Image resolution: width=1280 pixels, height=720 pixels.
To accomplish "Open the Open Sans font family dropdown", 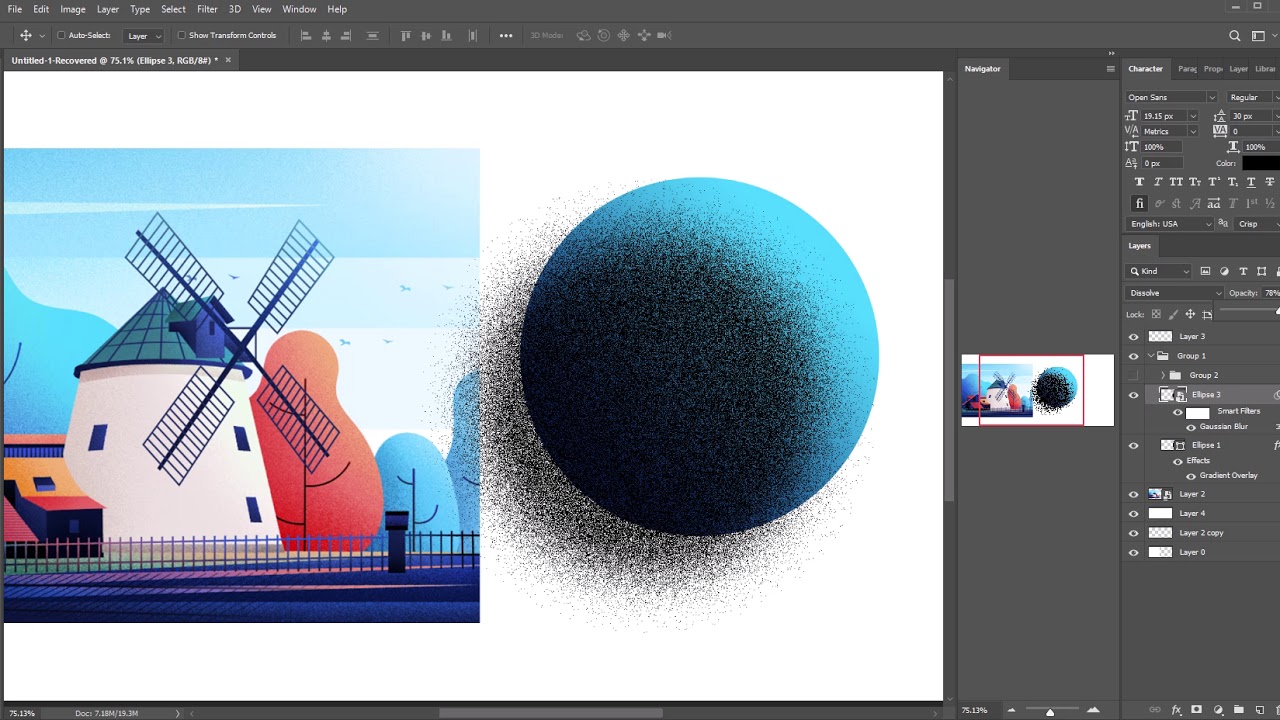I will pos(1171,97).
